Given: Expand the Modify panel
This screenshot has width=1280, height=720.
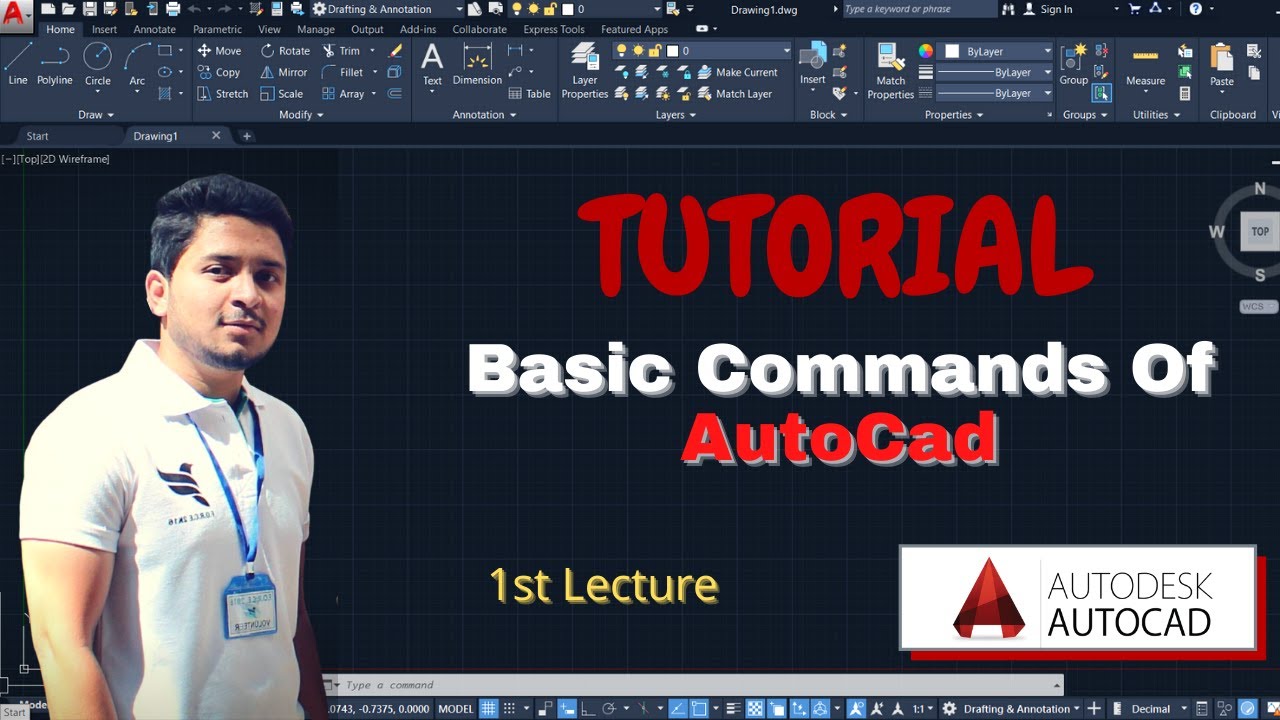Looking at the screenshot, I should tap(301, 115).
